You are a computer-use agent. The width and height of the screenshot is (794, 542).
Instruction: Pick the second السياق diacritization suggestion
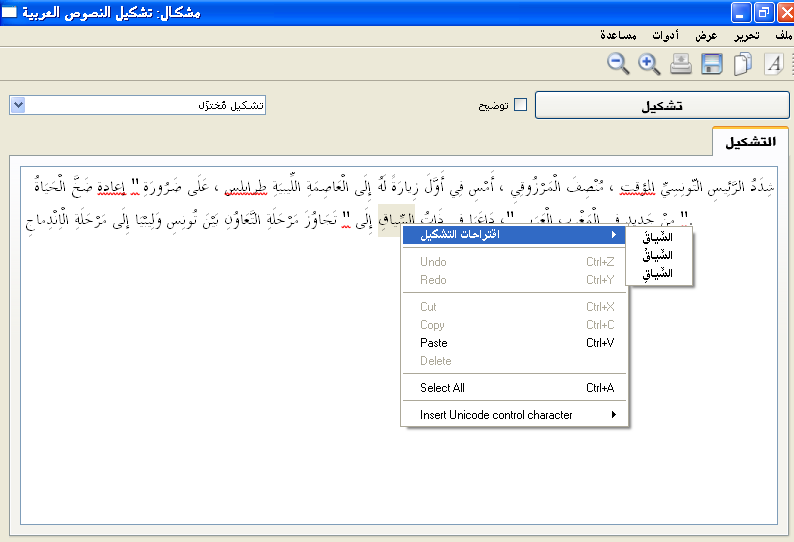658,256
